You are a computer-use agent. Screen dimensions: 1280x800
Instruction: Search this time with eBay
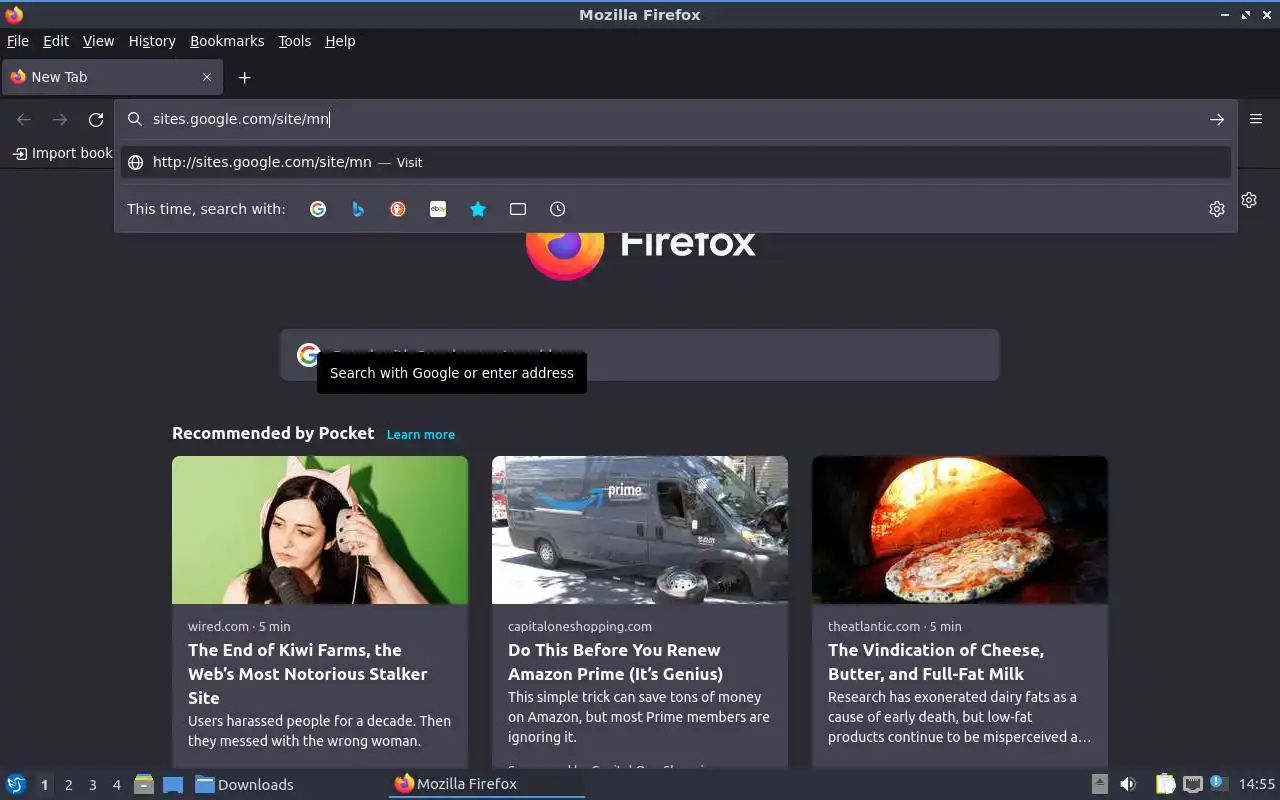click(438, 209)
